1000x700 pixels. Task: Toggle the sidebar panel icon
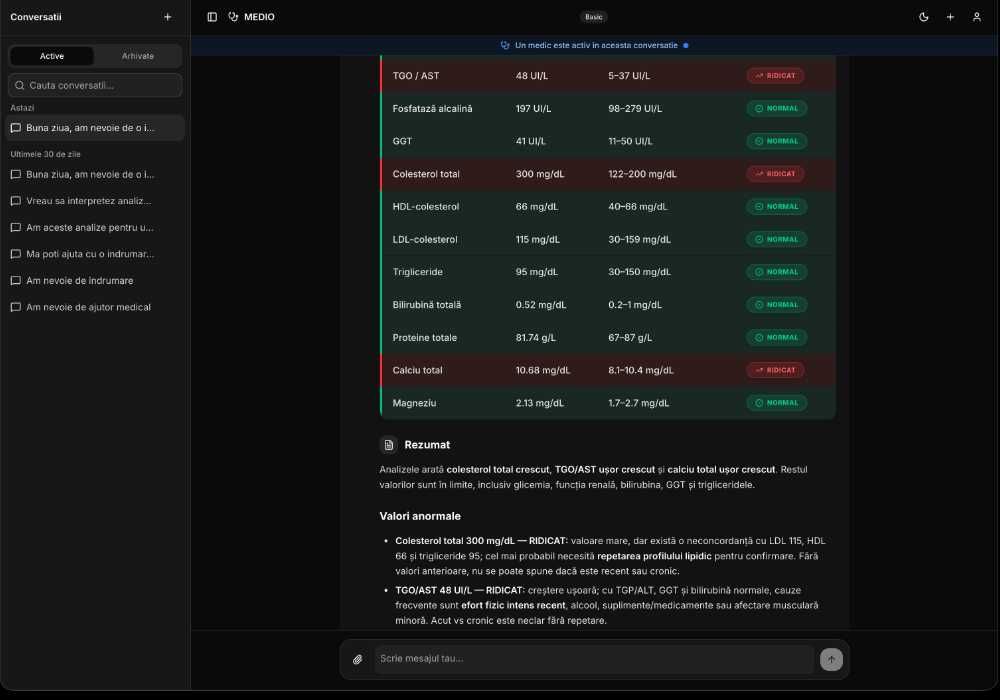(212, 17)
